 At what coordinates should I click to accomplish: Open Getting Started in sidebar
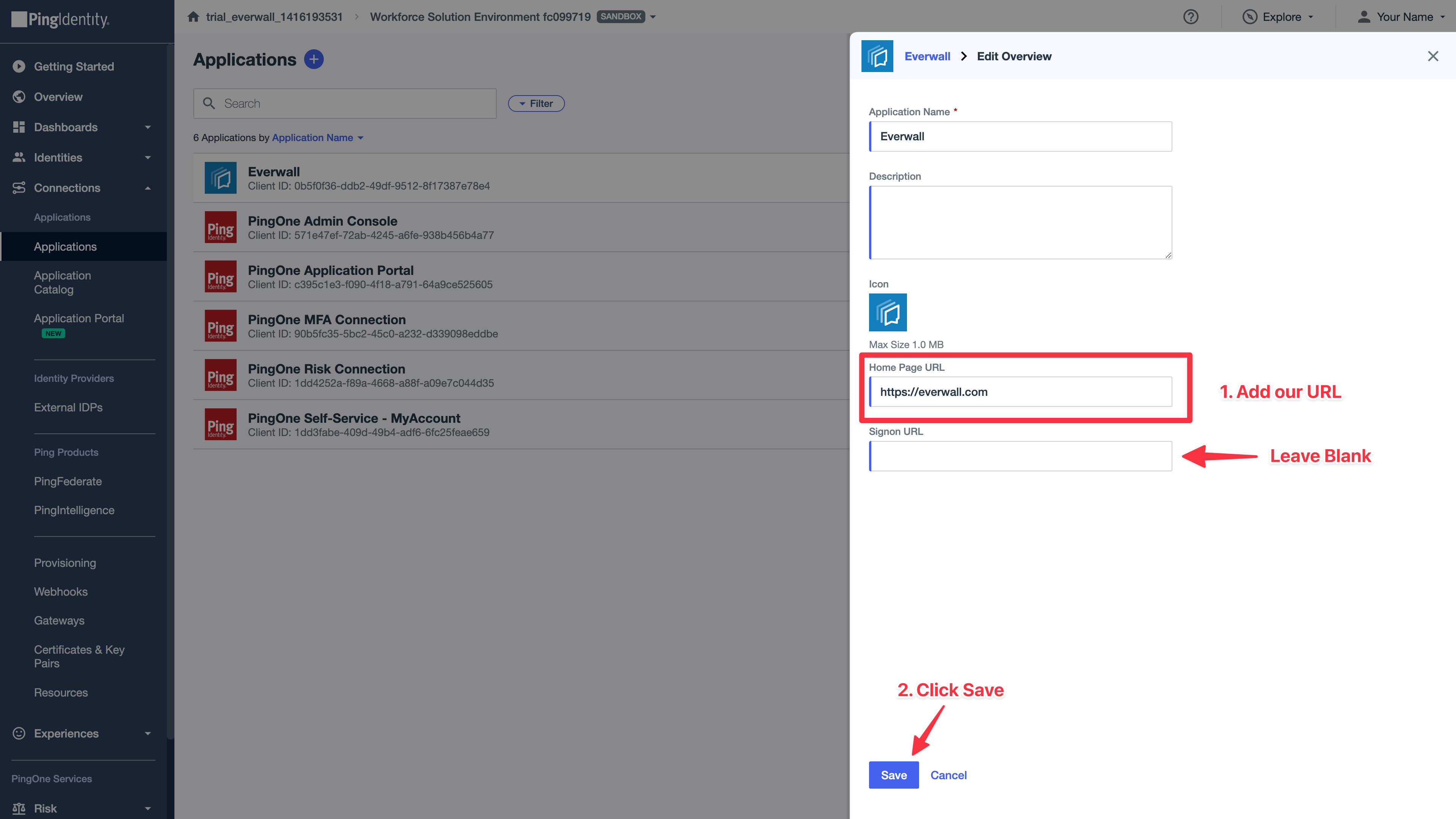point(74,67)
